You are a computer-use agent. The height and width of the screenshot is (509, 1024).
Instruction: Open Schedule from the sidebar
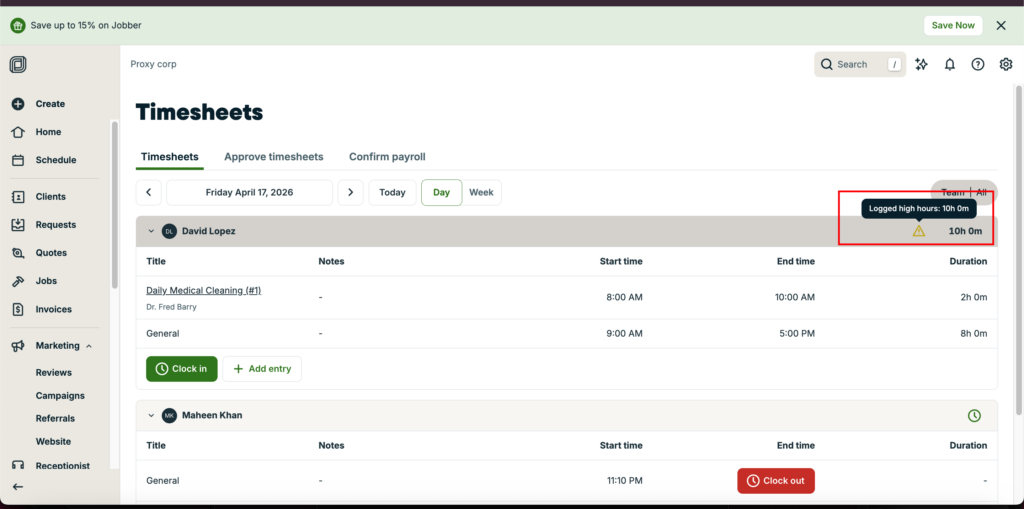[56, 160]
